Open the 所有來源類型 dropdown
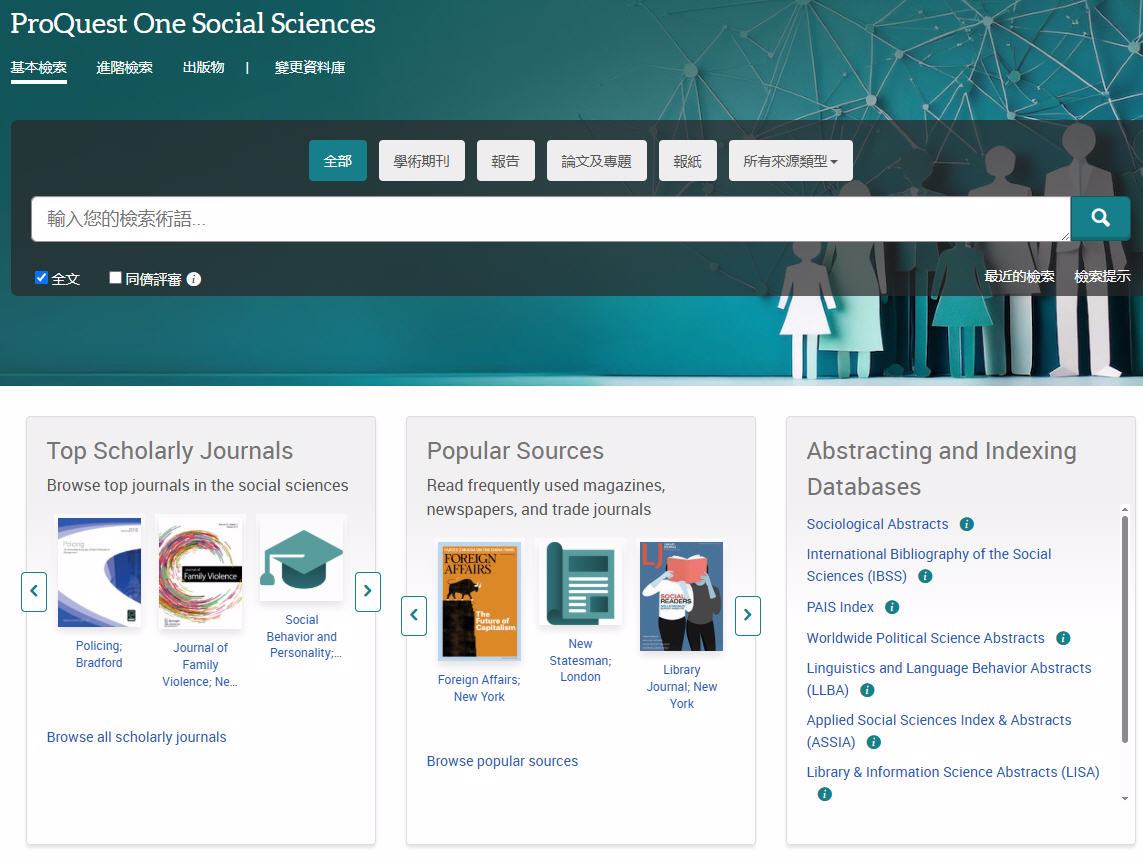 click(x=790, y=161)
